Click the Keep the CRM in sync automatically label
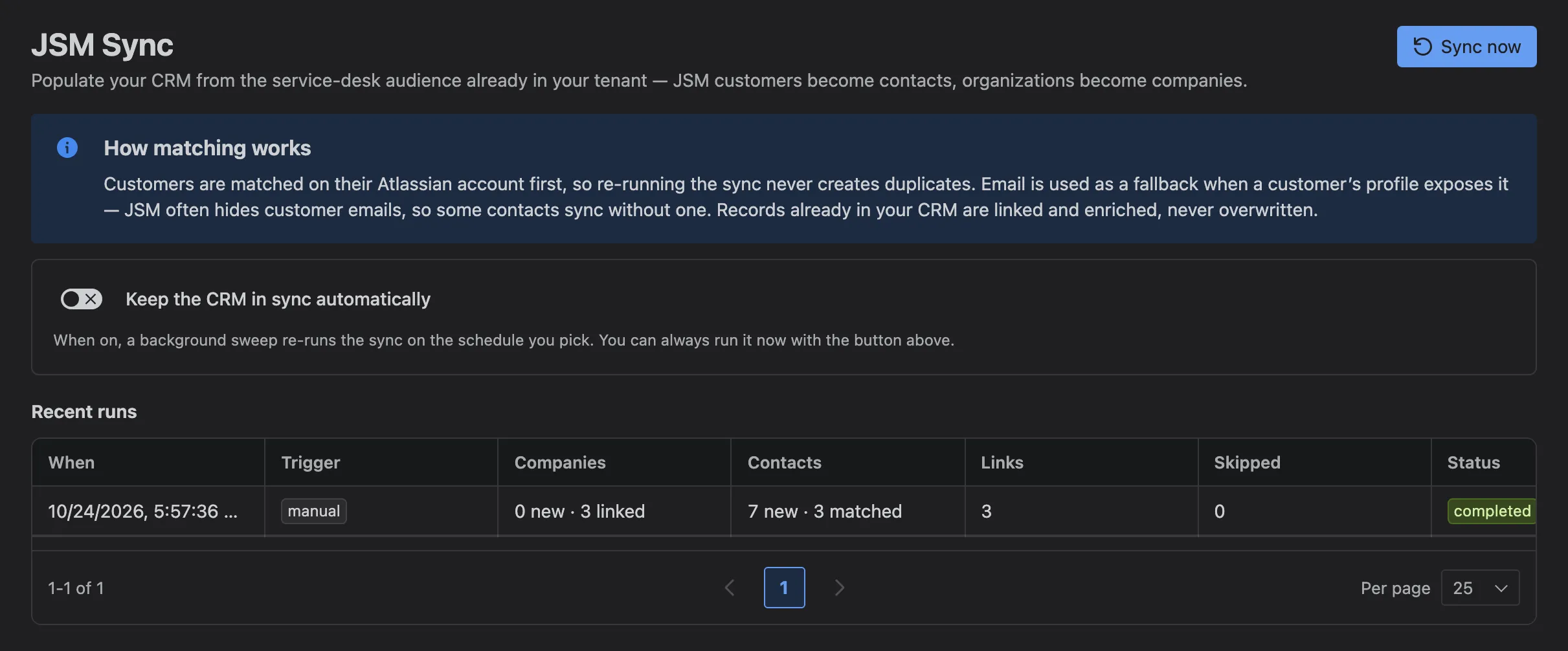The width and height of the screenshot is (1568, 651). click(x=278, y=299)
